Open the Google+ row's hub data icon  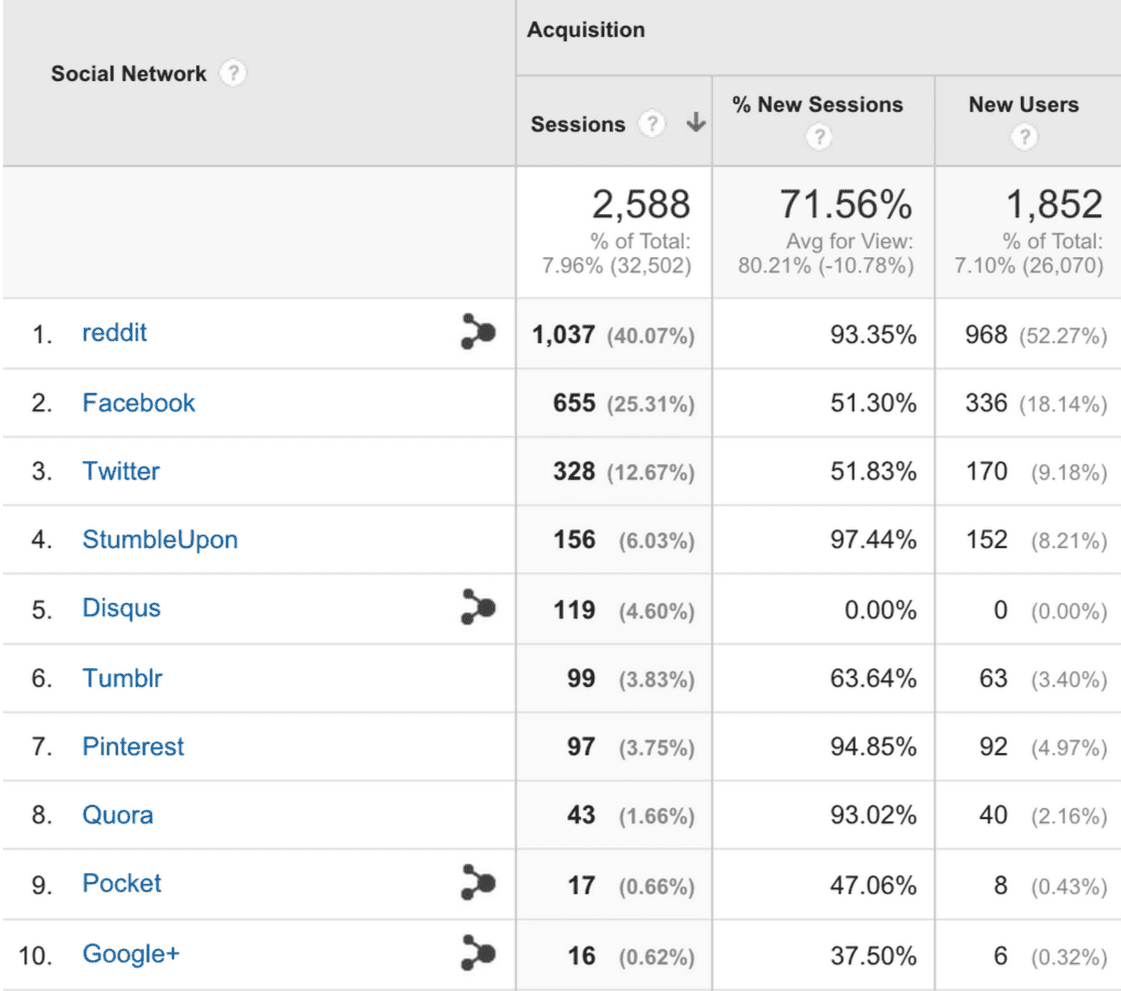point(478,952)
